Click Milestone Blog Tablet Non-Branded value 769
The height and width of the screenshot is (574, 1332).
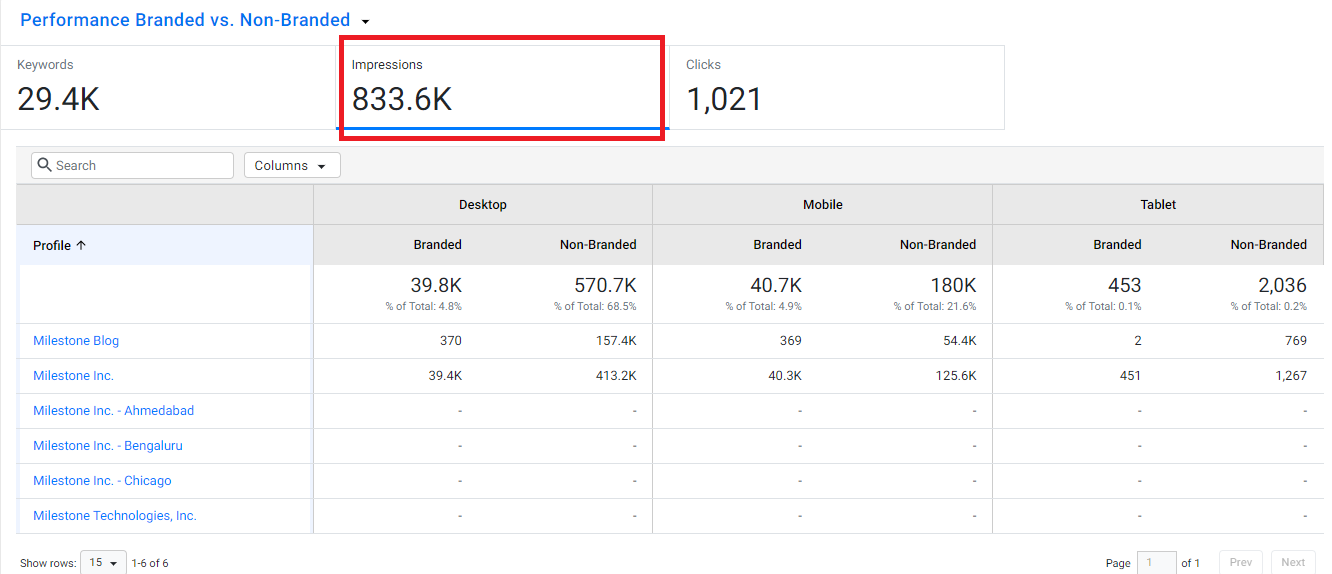(1296, 341)
